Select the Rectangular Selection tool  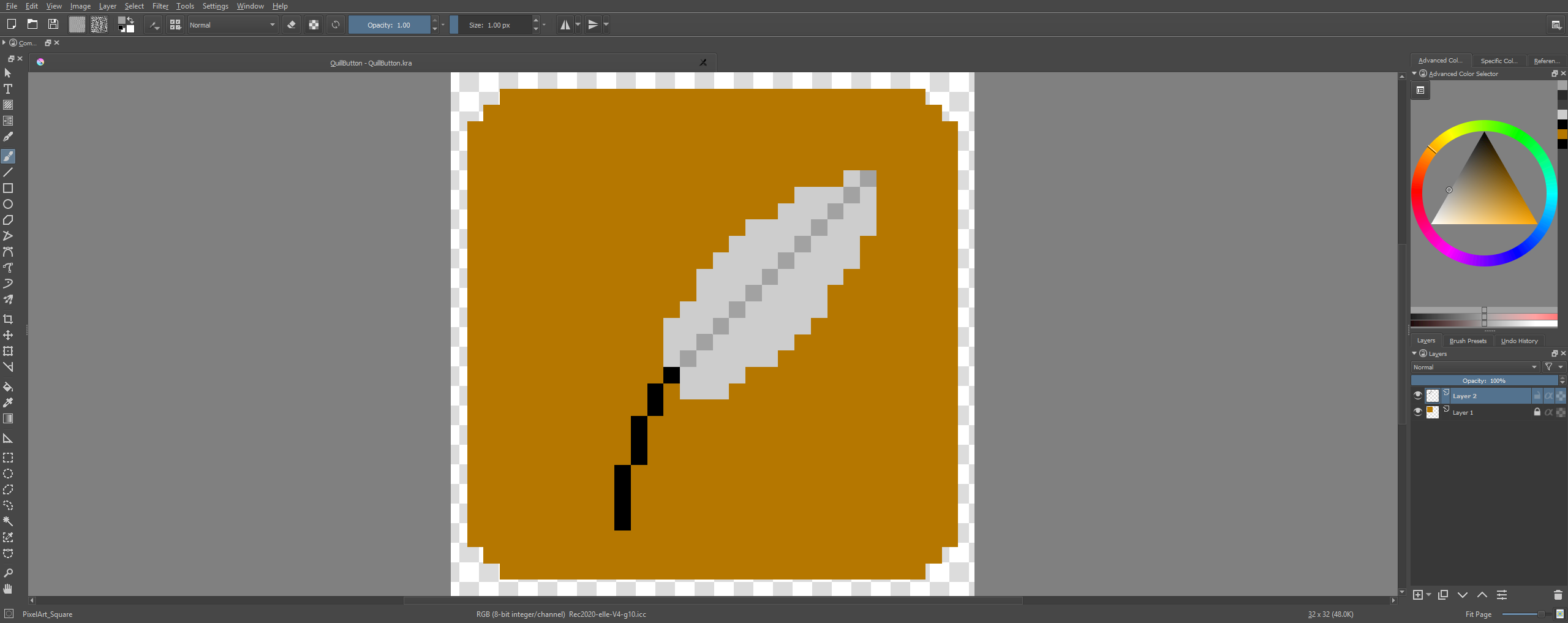click(x=8, y=458)
